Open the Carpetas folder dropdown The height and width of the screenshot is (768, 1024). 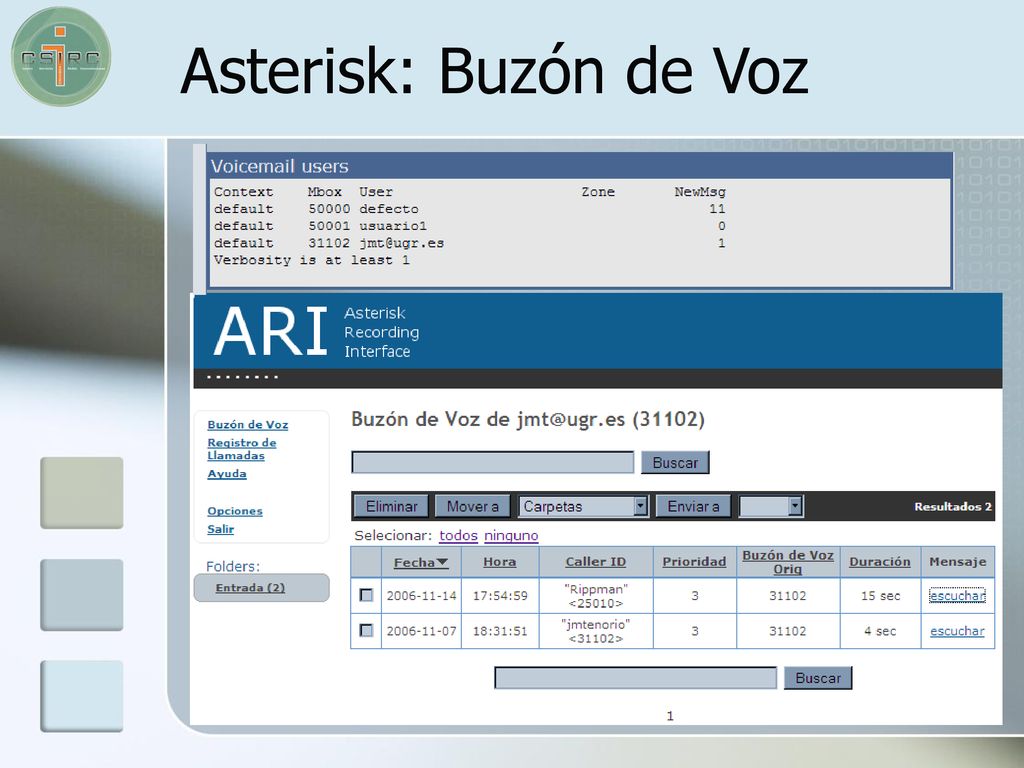(x=583, y=506)
